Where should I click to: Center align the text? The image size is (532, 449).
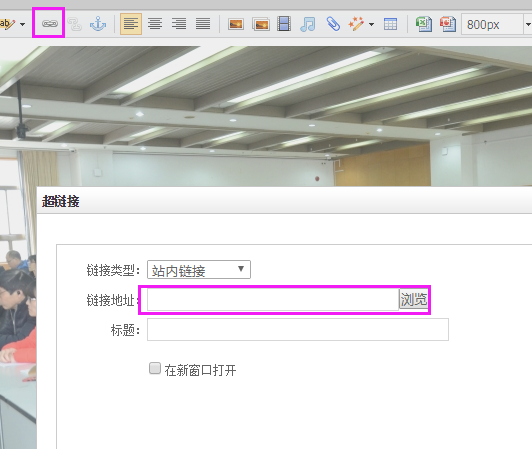[x=155, y=24]
